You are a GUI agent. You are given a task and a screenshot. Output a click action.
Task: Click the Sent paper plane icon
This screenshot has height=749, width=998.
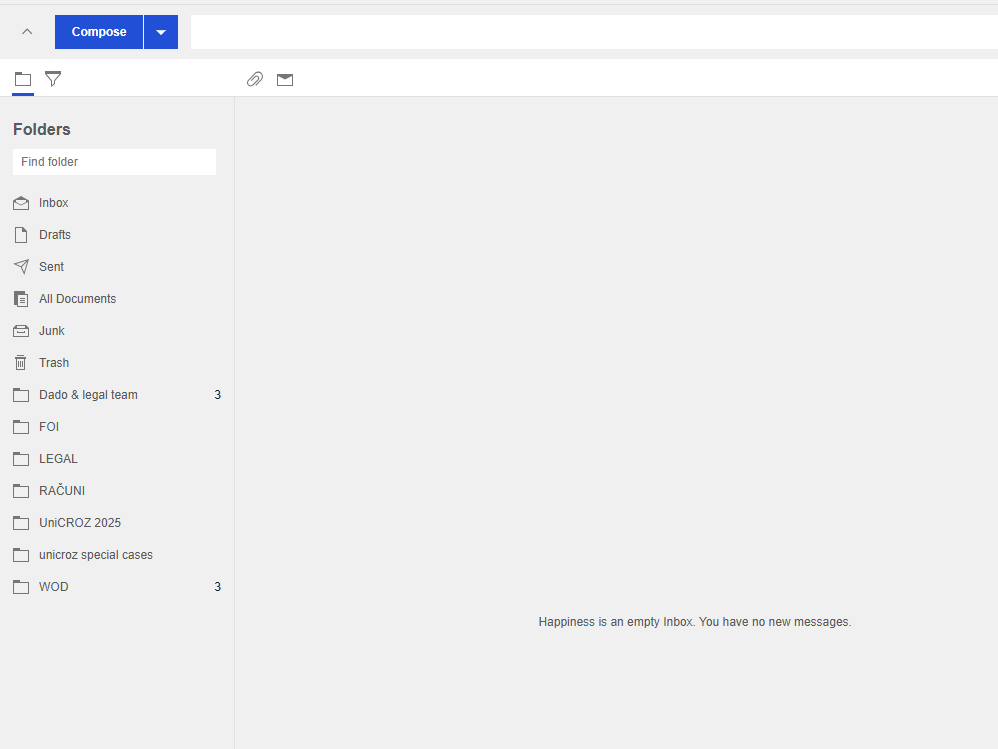[21, 267]
